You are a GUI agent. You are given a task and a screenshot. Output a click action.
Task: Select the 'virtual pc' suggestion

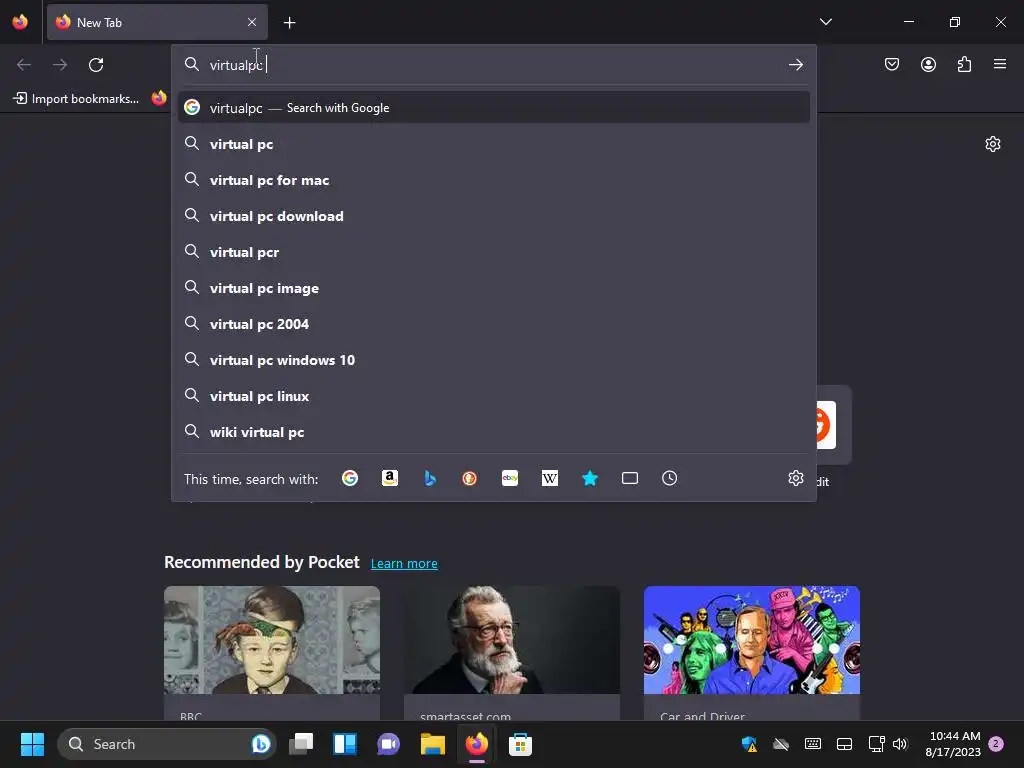click(494, 144)
